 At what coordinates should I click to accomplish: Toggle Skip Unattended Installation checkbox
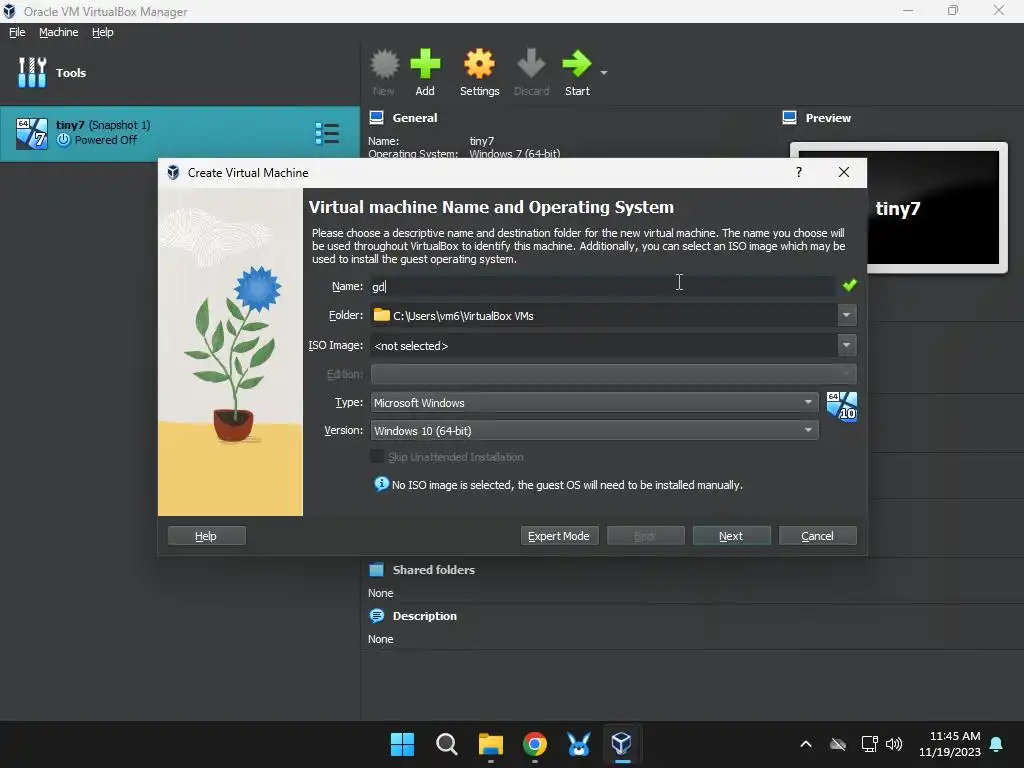[x=377, y=456]
